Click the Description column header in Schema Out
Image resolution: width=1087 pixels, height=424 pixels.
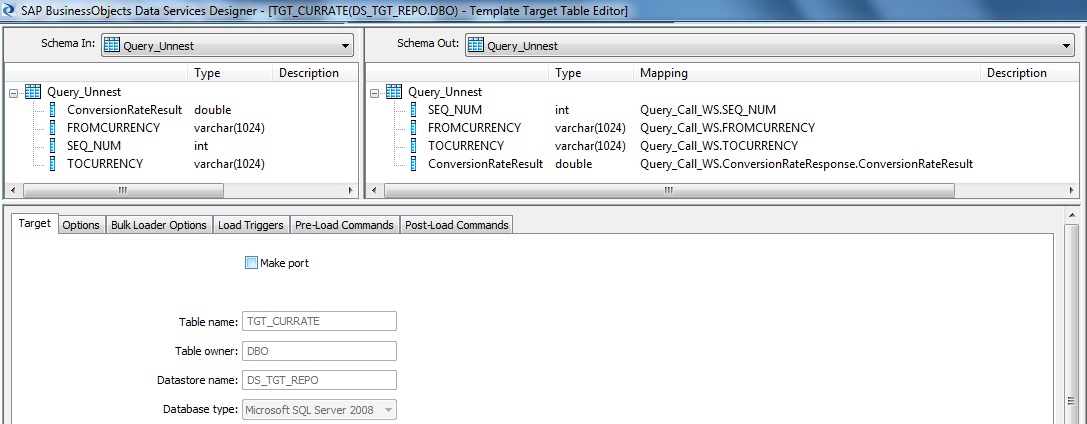(1029, 73)
